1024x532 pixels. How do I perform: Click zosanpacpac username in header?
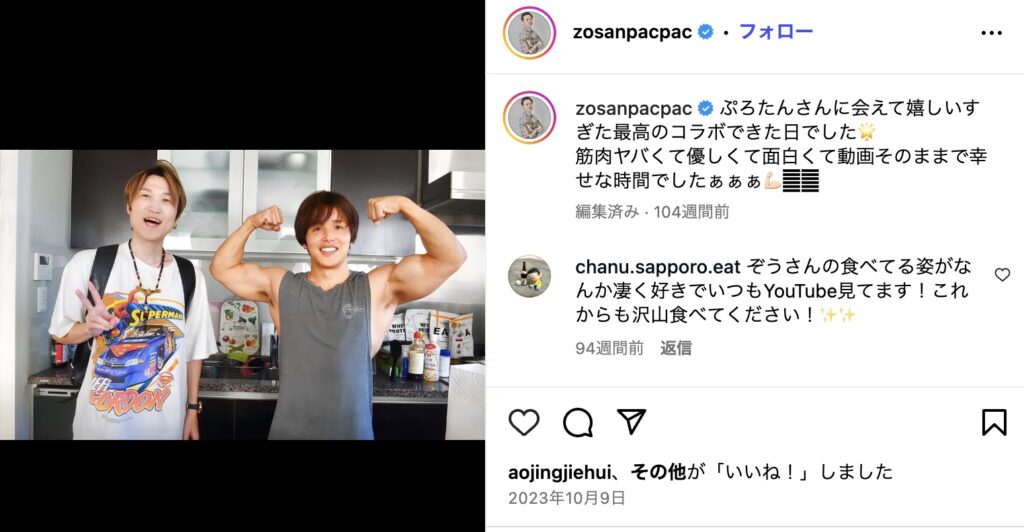point(632,32)
